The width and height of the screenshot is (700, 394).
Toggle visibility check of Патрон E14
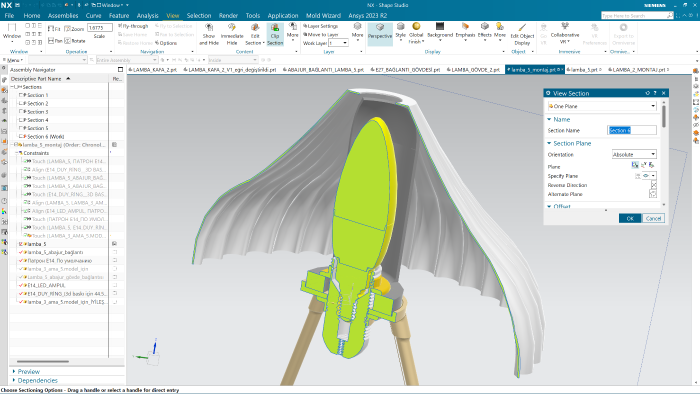coord(21,261)
